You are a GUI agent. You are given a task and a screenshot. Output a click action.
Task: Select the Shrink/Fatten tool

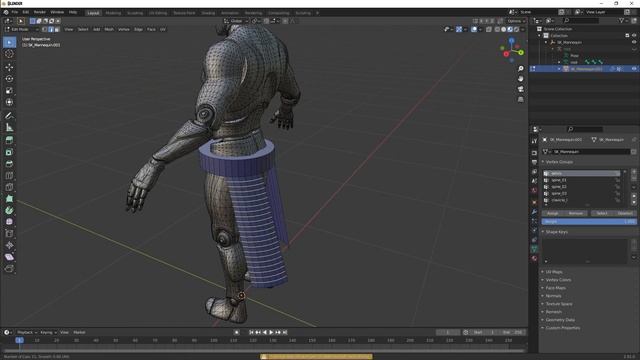(9, 245)
